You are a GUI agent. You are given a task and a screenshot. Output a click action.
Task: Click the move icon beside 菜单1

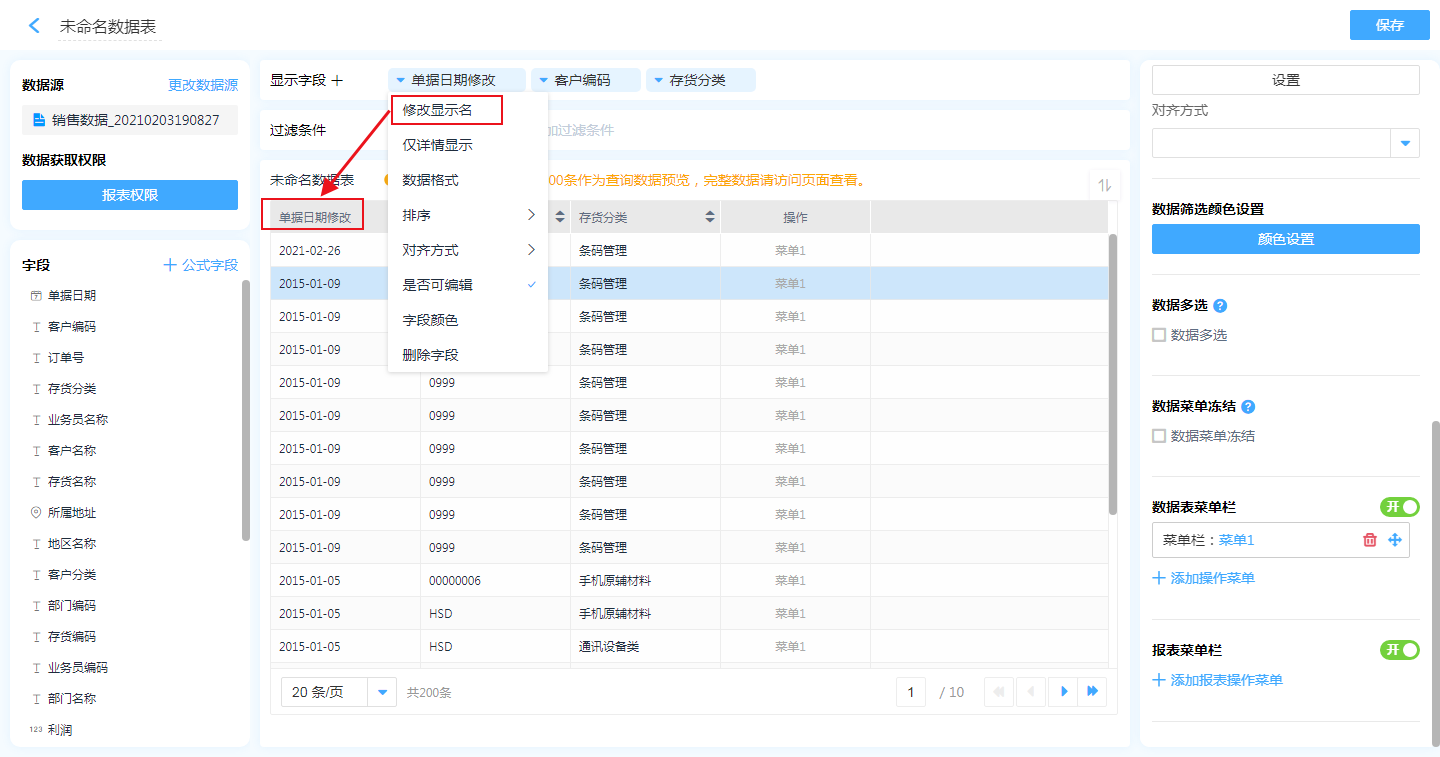click(x=1395, y=540)
